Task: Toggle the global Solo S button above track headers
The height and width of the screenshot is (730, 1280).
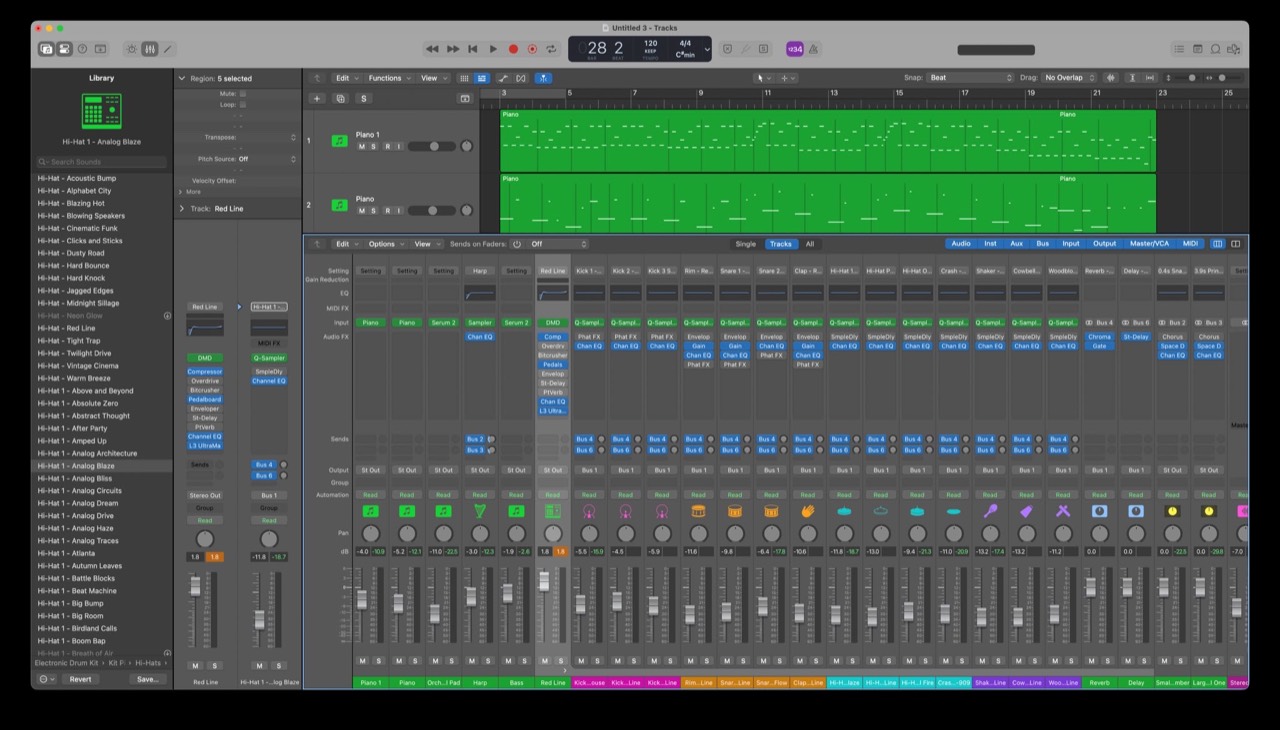Action: [x=363, y=98]
